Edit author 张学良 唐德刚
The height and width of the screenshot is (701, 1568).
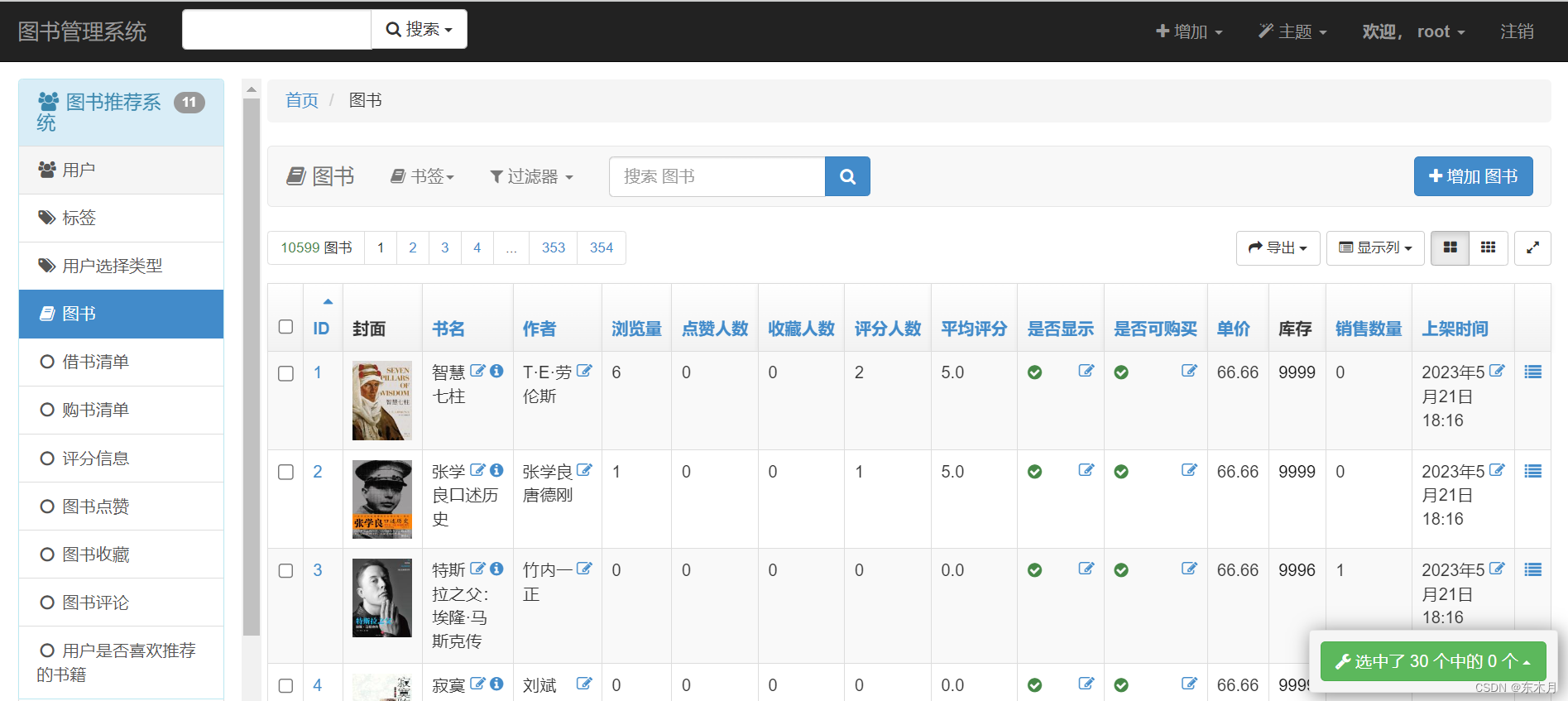click(x=584, y=470)
